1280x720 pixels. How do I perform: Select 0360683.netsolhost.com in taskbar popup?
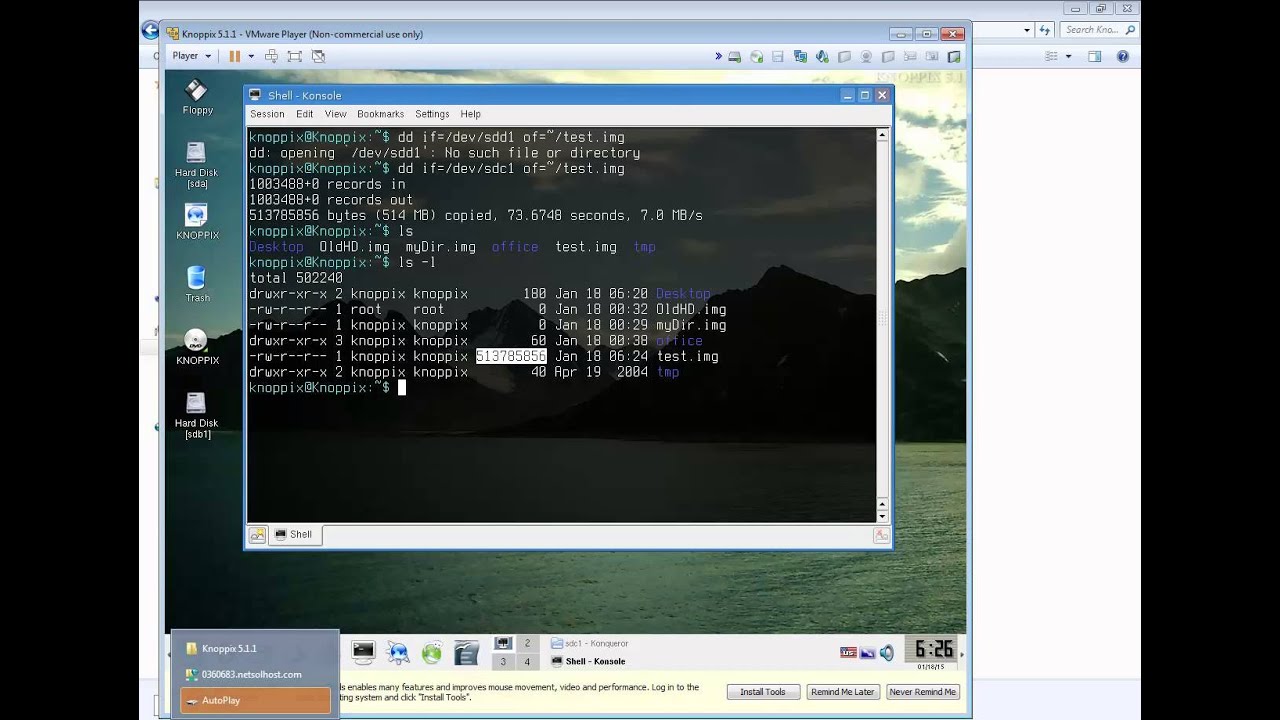pyautogui.click(x=255, y=674)
